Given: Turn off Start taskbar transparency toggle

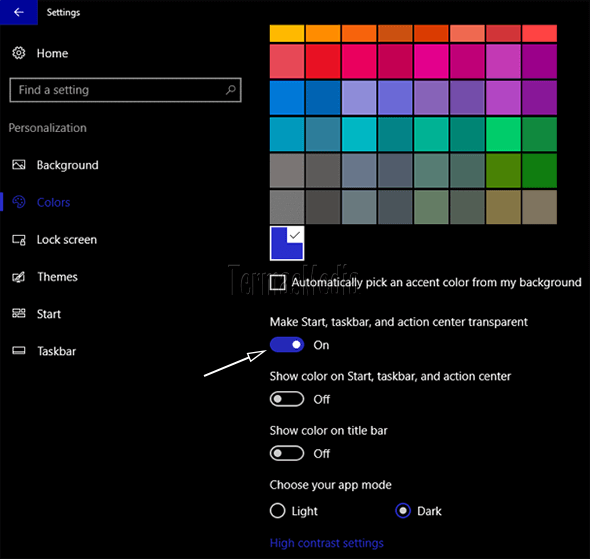Looking at the screenshot, I should pyautogui.click(x=287, y=345).
